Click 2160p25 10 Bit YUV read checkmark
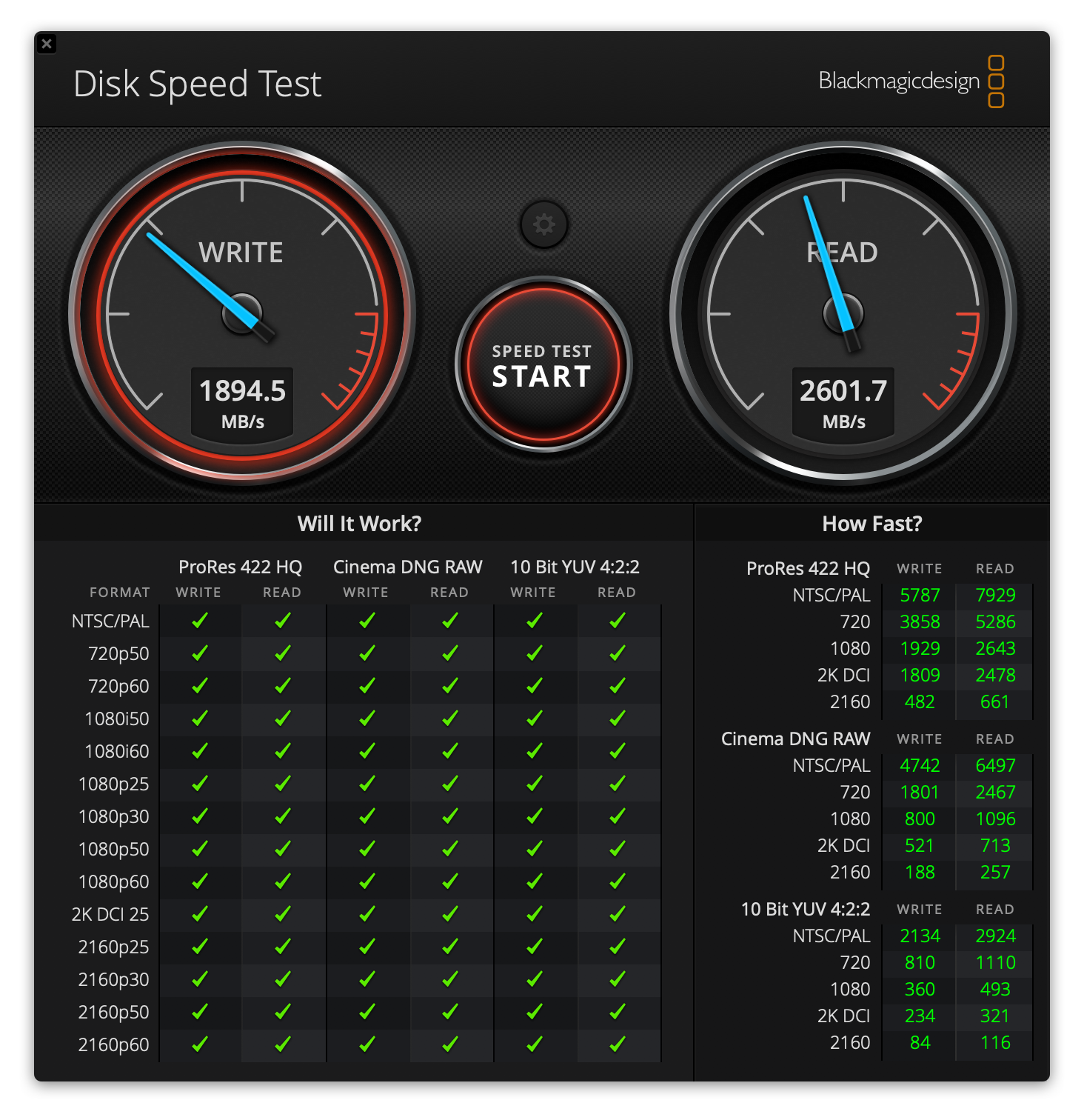The image size is (1084, 1120). click(617, 947)
